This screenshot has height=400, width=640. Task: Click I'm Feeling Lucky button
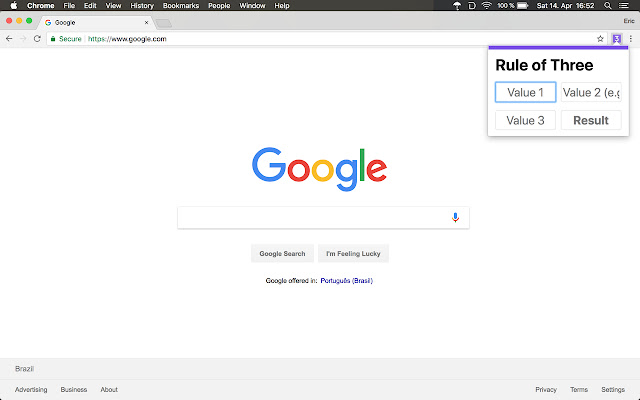(353, 253)
